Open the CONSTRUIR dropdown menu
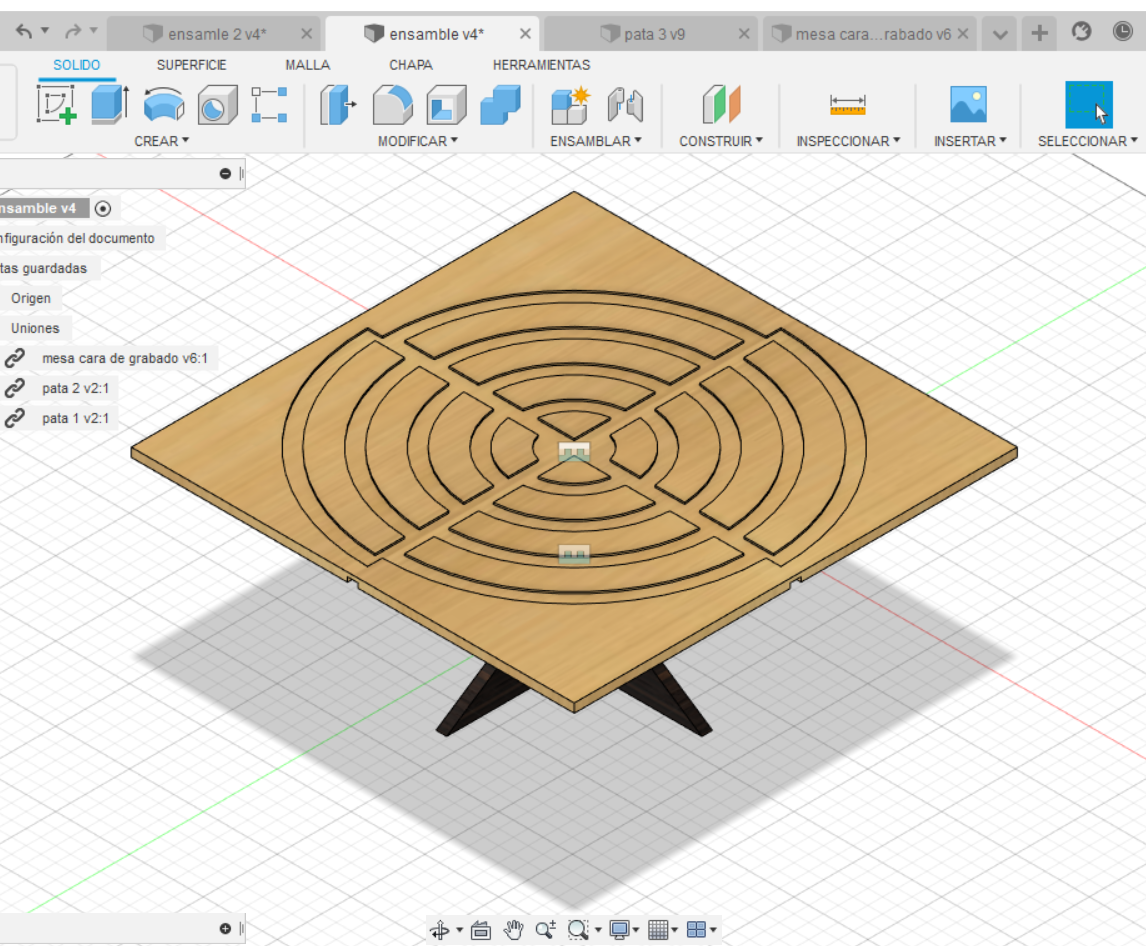Viewport: 1146px width, 946px height. point(721,141)
